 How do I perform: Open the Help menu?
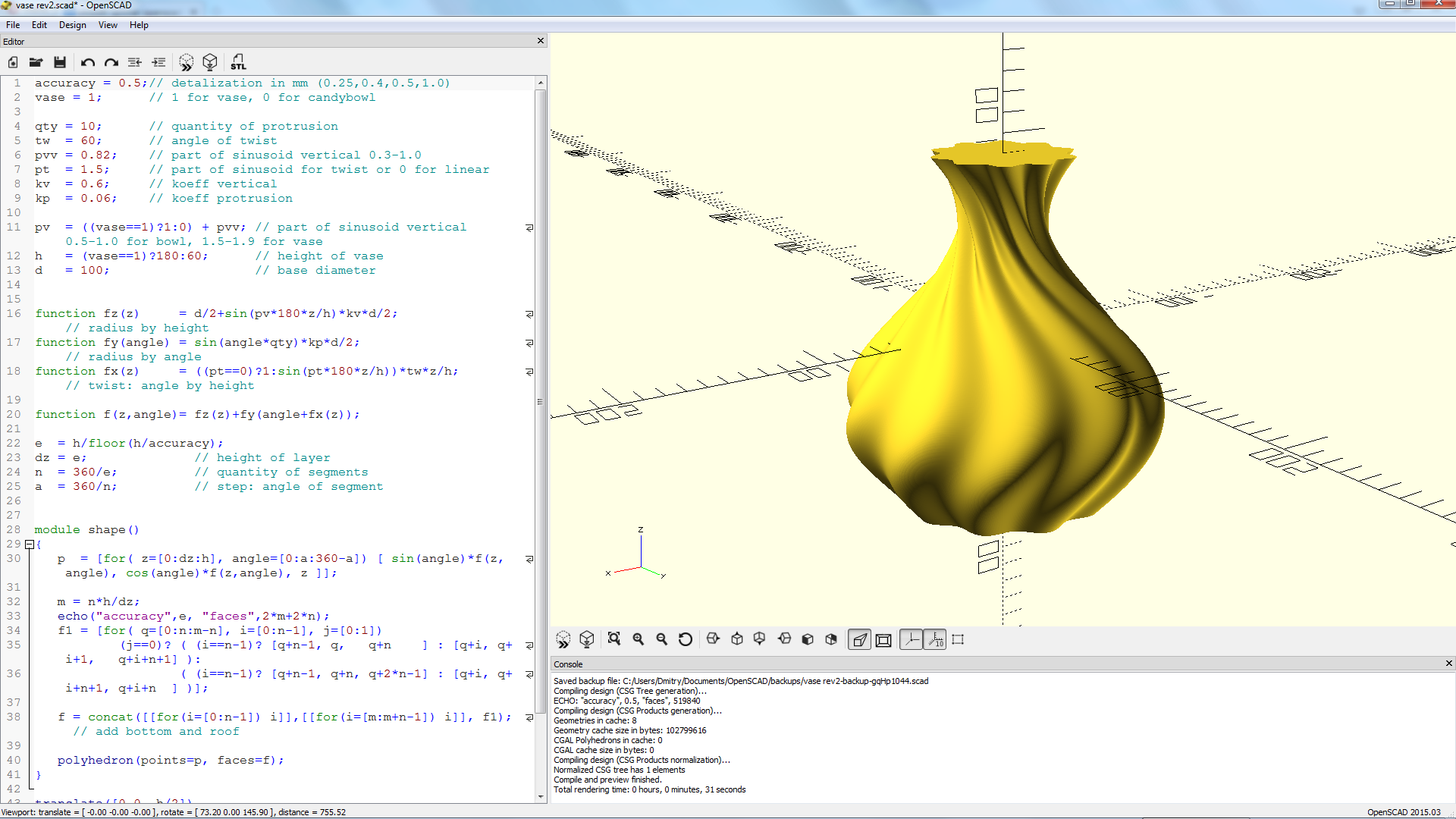[x=139, y=25]
